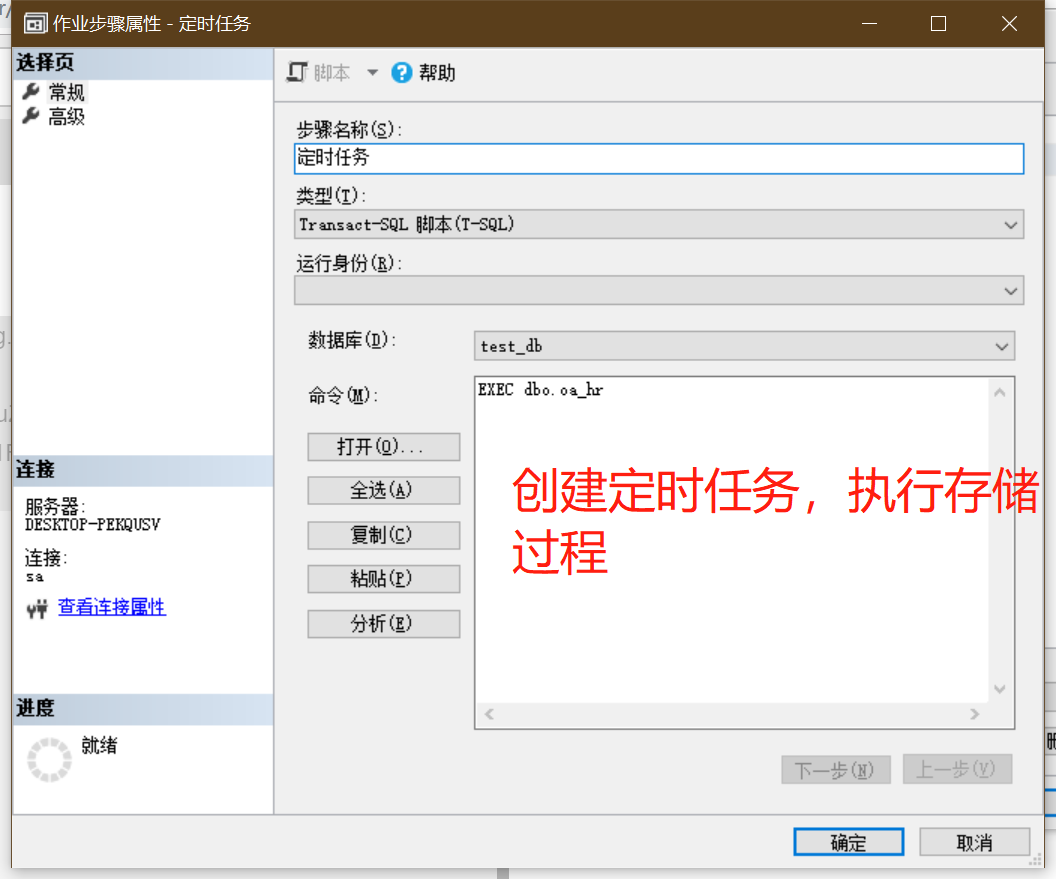Open the 数据库 dropdown showing test_db

1003,346
